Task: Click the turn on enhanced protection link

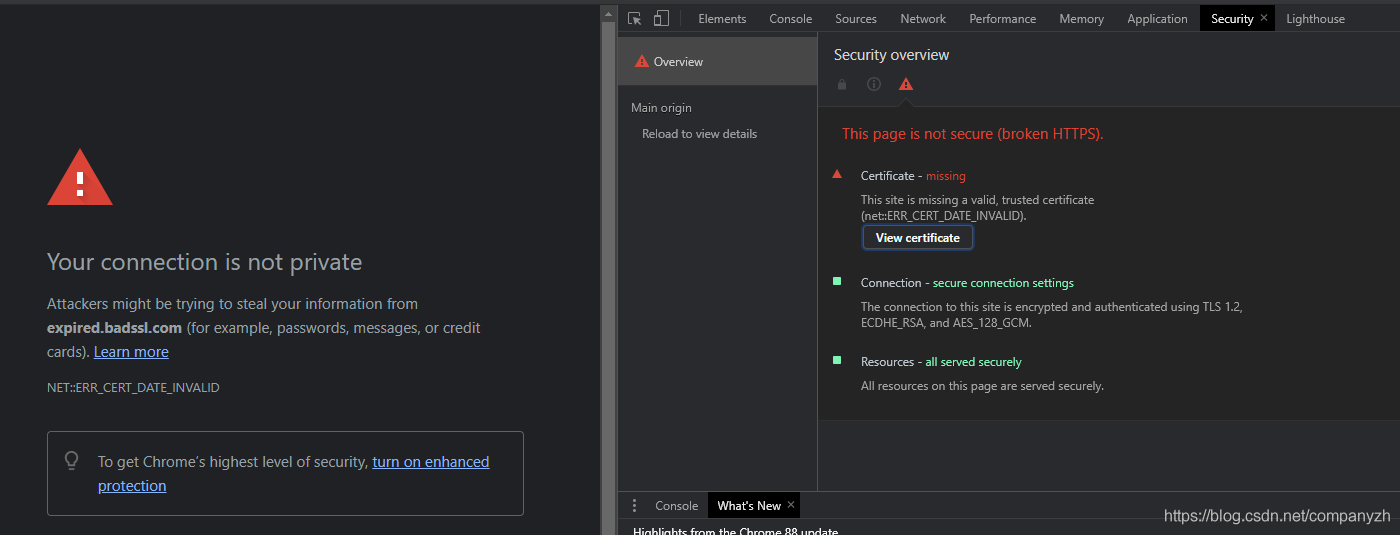Action: click(430, 462)
